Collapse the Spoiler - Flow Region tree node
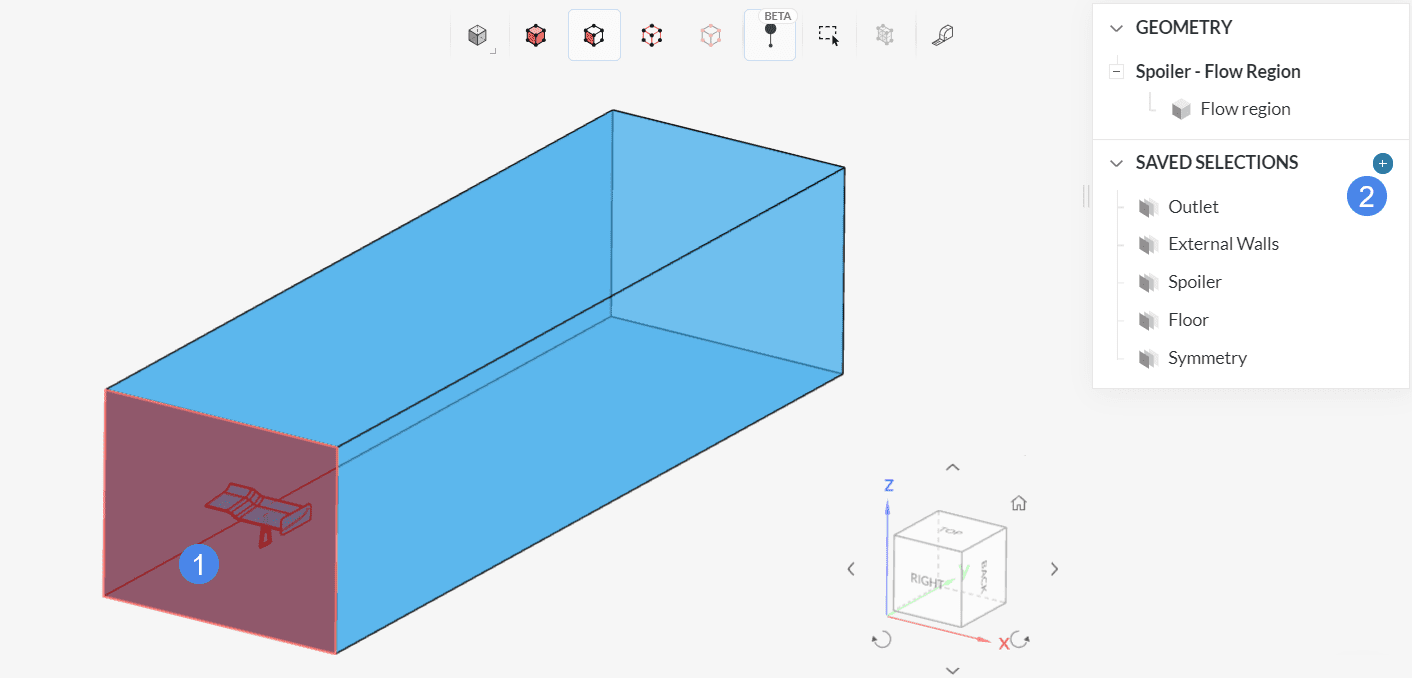The height and width of the screenshot is (678, 1412). point(1116,72)
